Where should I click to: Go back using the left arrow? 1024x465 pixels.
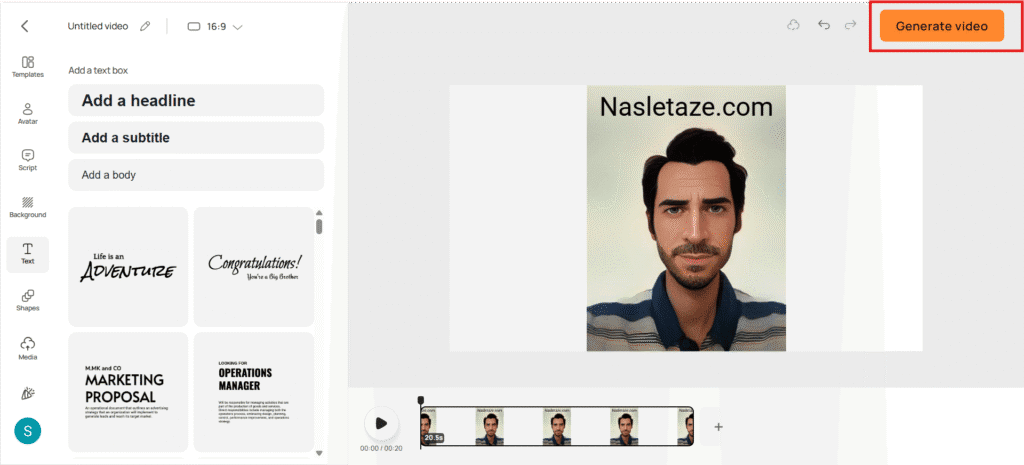25,26
